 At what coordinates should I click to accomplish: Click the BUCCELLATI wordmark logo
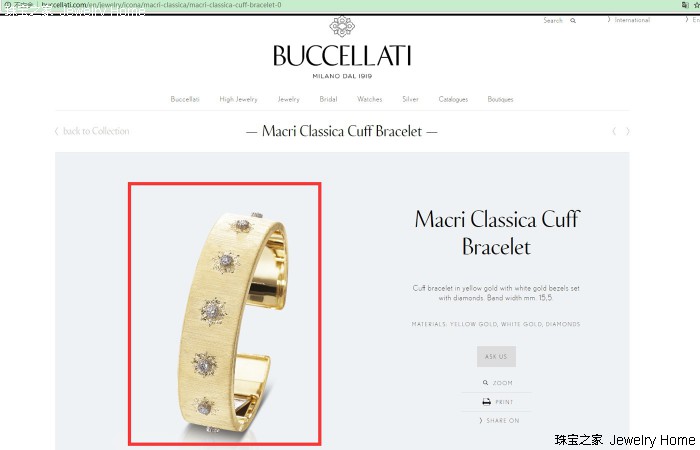point(342,56)
